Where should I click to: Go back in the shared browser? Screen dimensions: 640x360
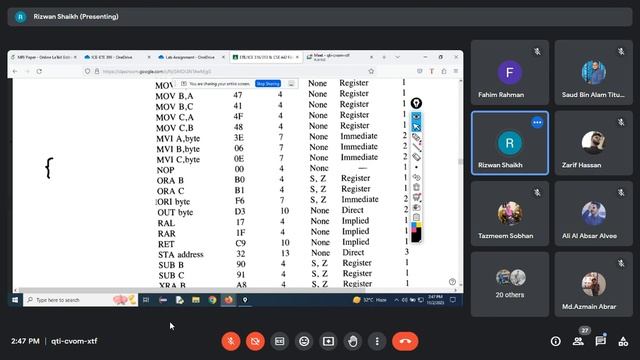tap(15, 71)
